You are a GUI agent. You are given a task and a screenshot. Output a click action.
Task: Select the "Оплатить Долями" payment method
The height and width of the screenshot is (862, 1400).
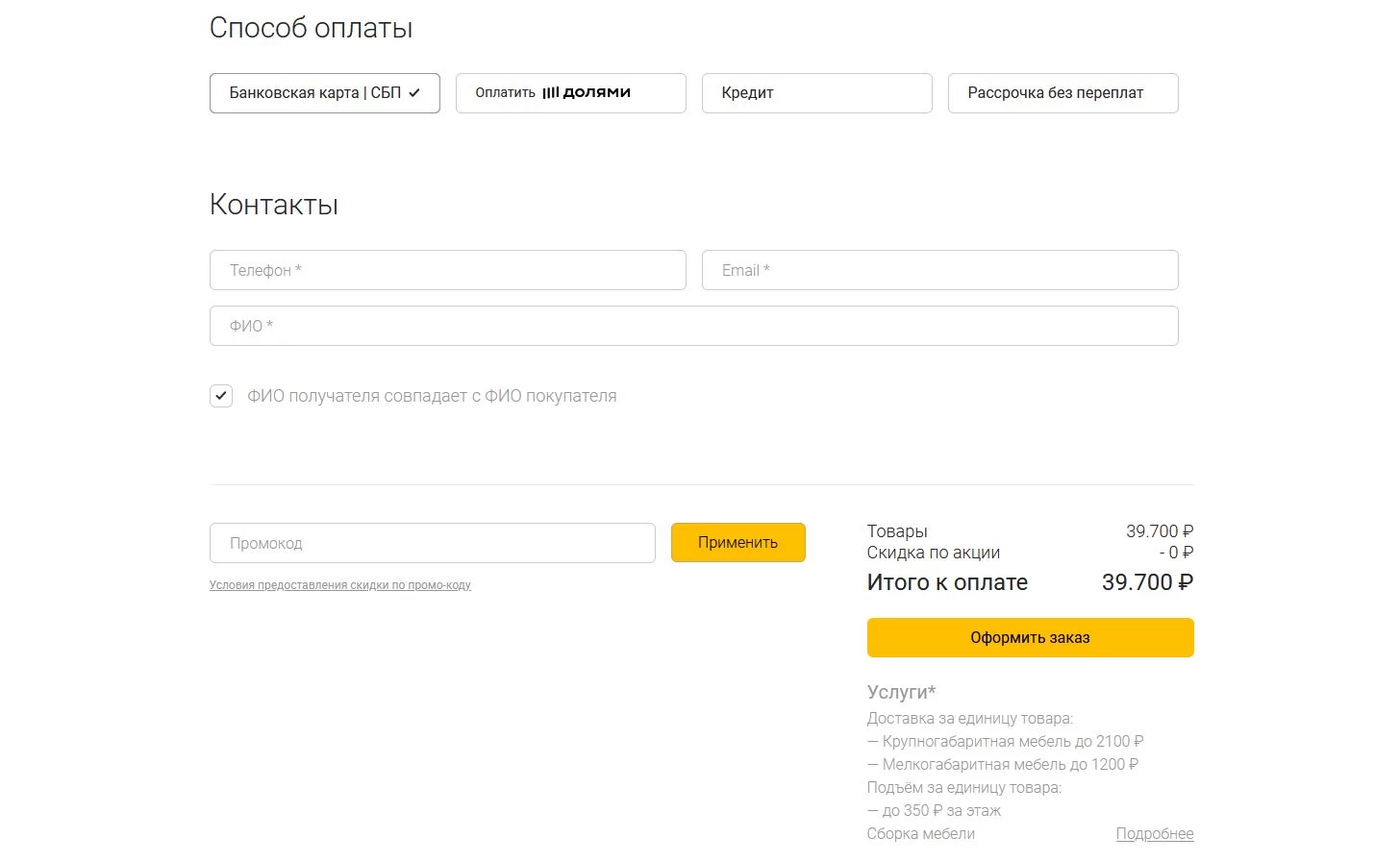pos(570,92)
